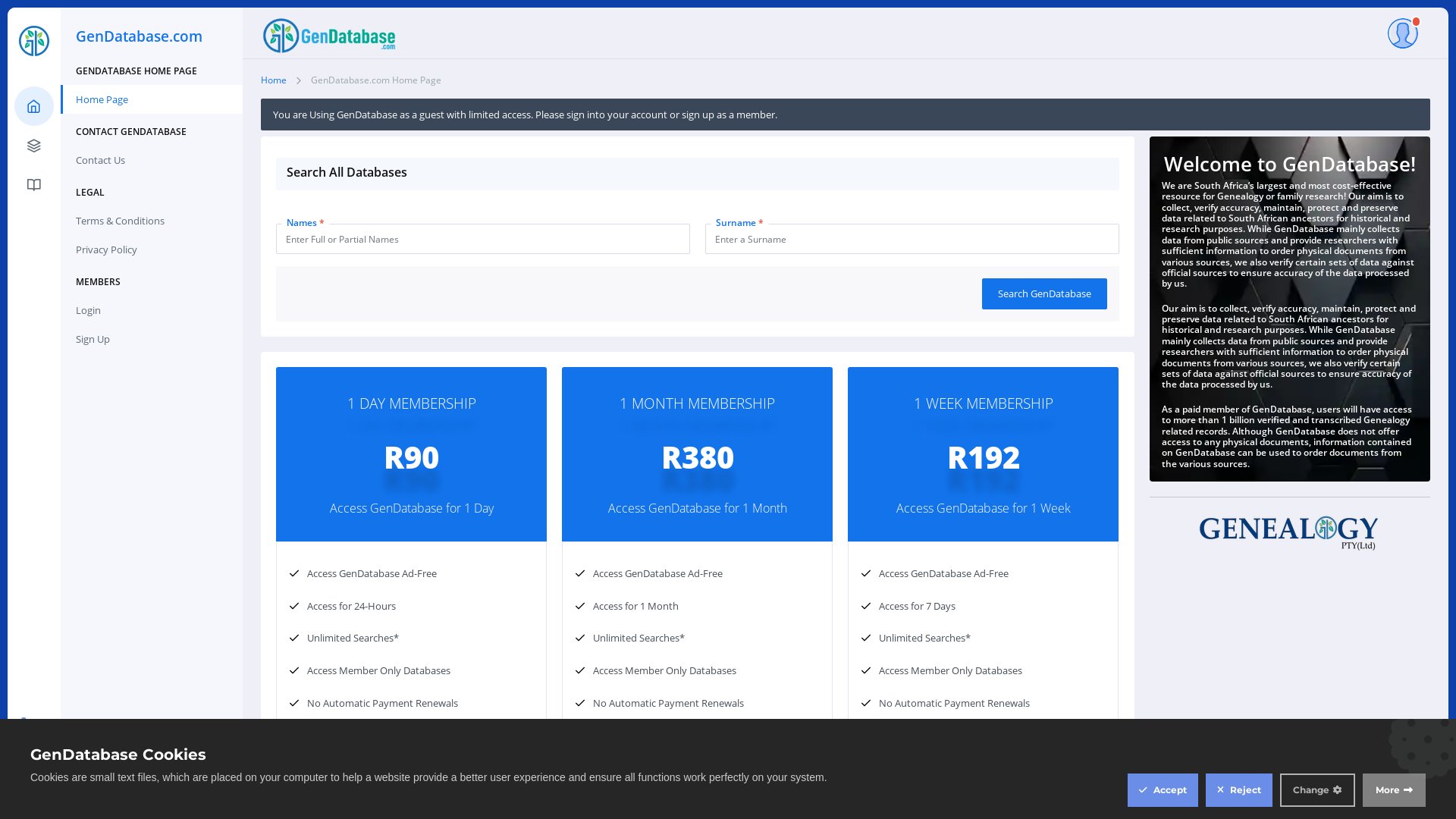This screenshot has width=1456, height=819.
Task: Click the GenDatabase tree logo in the rail
Action: (34, 41)
